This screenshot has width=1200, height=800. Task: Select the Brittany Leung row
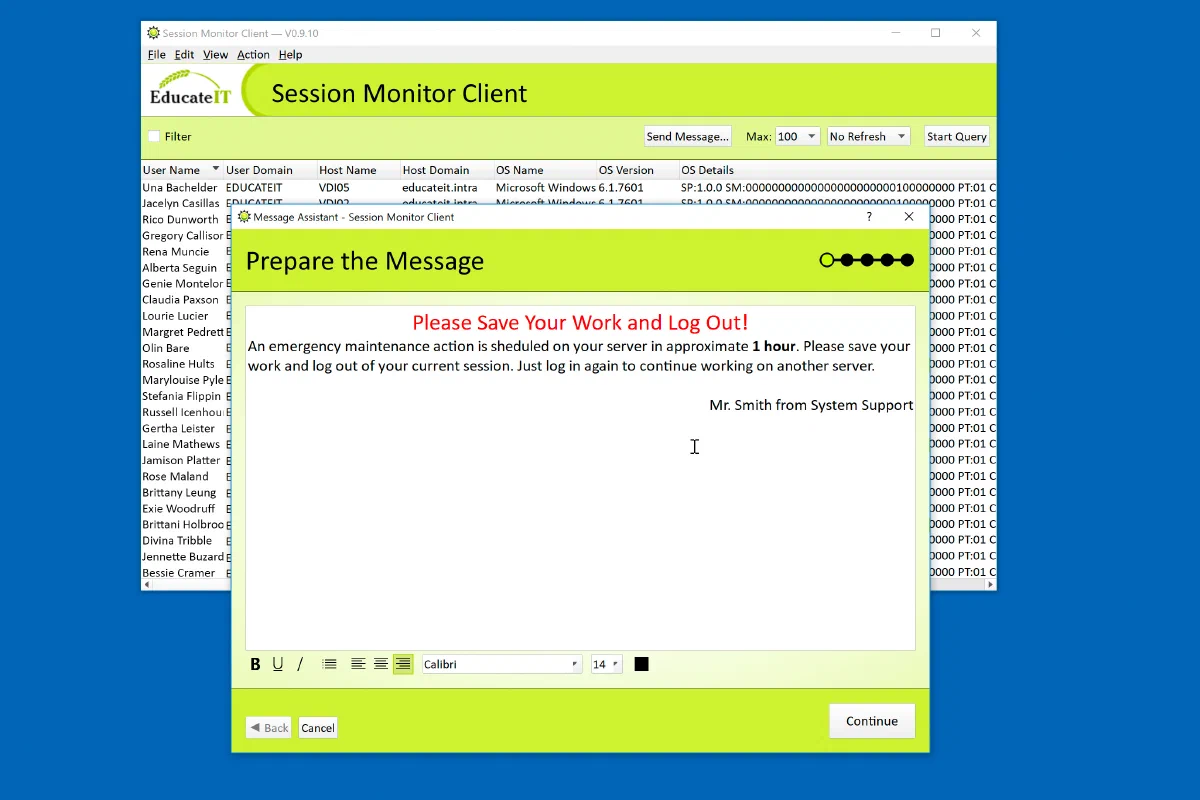186,492
